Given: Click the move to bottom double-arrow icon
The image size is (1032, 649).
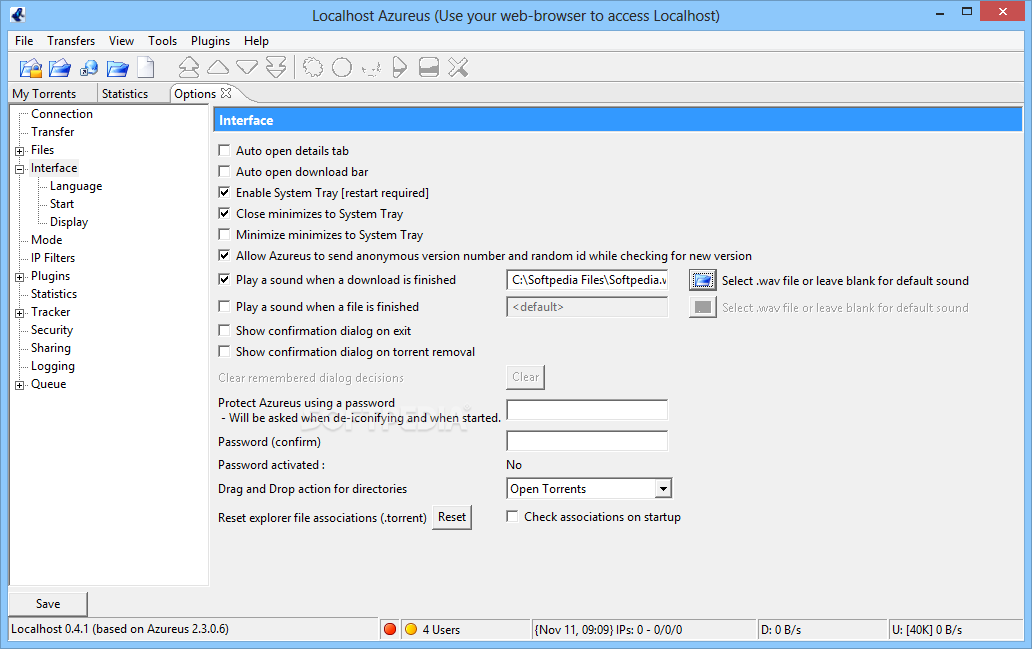Looking at the screenshot, I should (x=276, y=67).
